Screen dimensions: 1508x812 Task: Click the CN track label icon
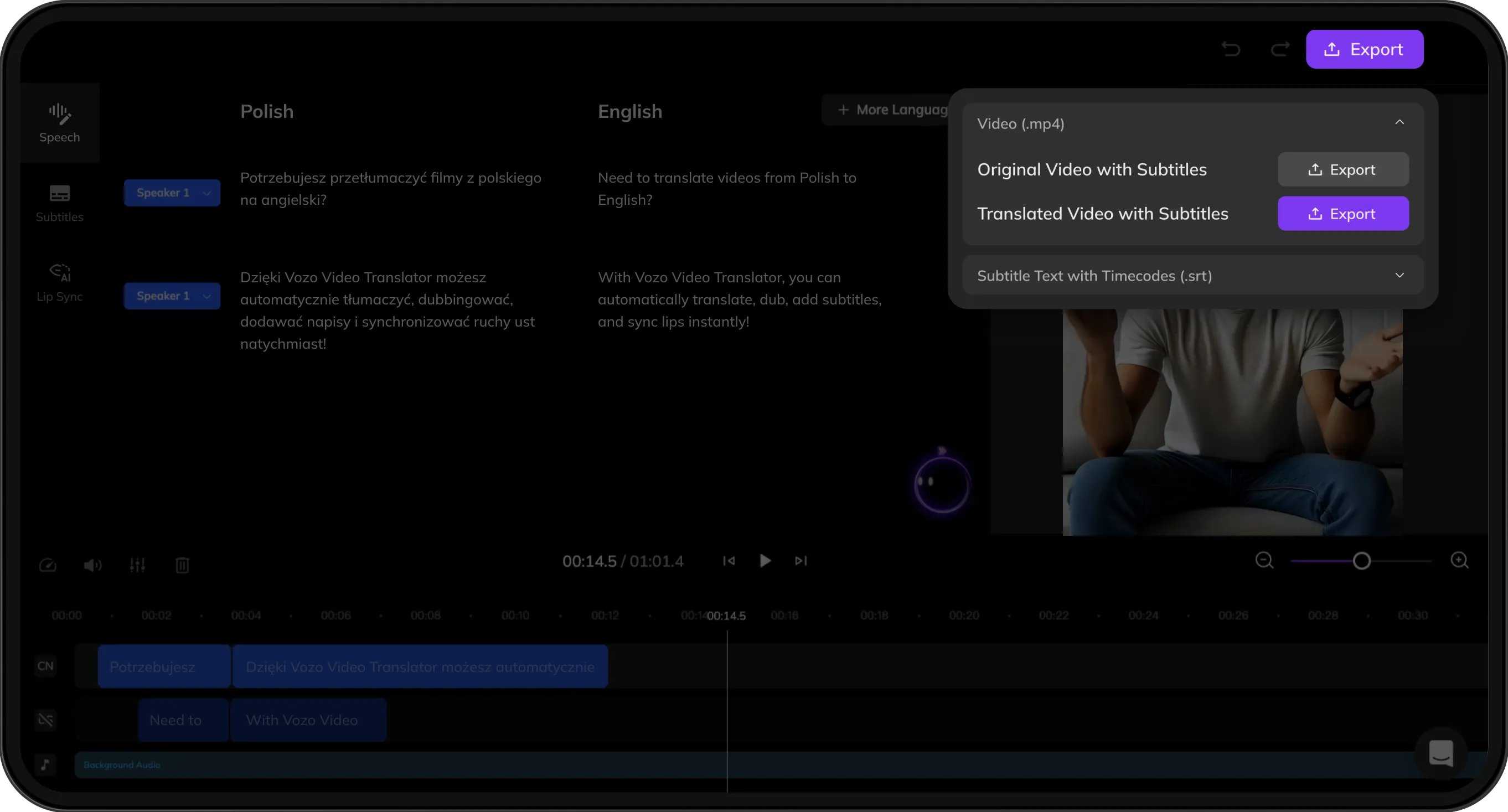tap(45, 666)
